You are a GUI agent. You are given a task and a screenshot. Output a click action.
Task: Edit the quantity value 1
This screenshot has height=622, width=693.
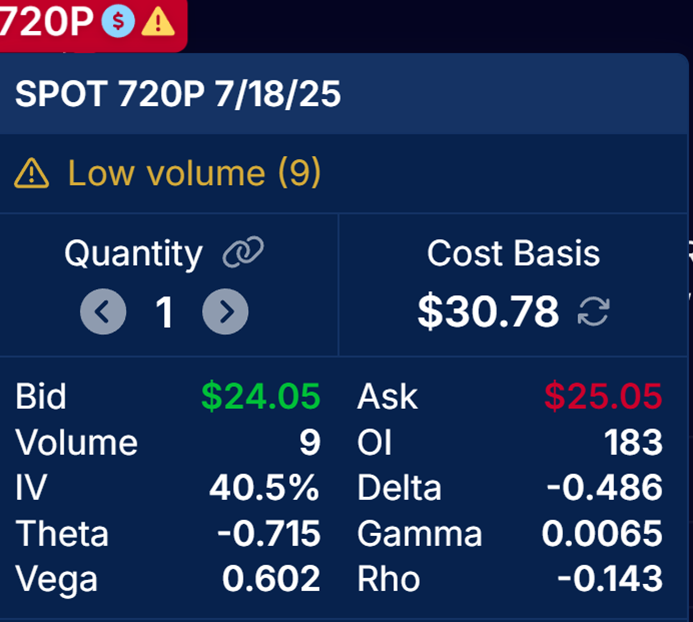164,313
